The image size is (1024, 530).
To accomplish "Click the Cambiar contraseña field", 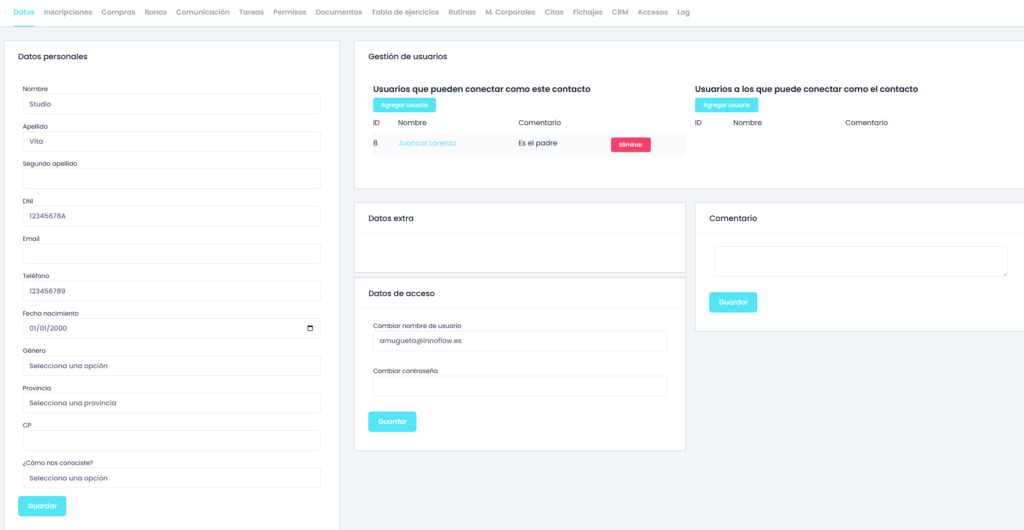I will click(x=519, y=386).
